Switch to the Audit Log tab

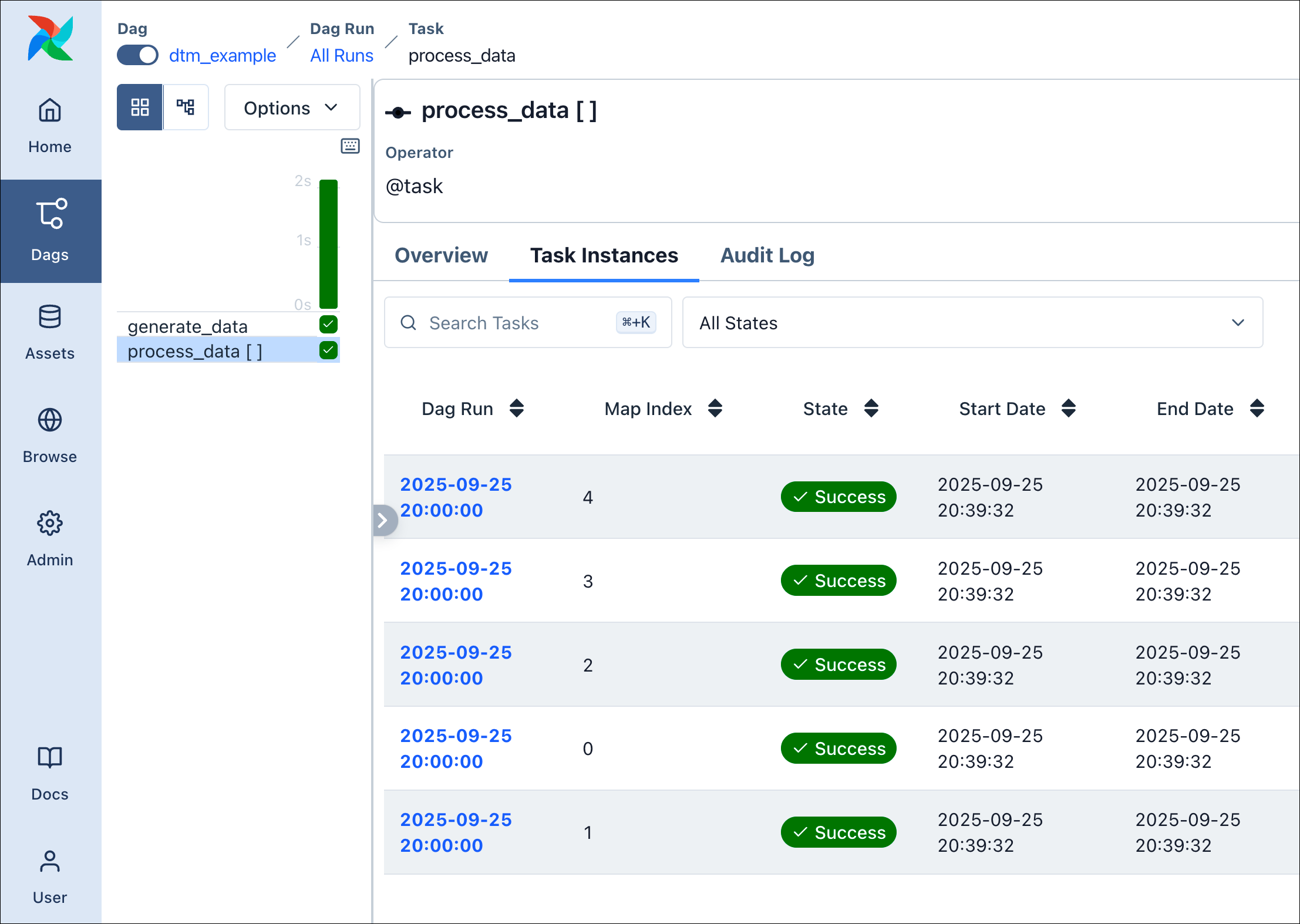pyautogui.click(x=767, y=255)
